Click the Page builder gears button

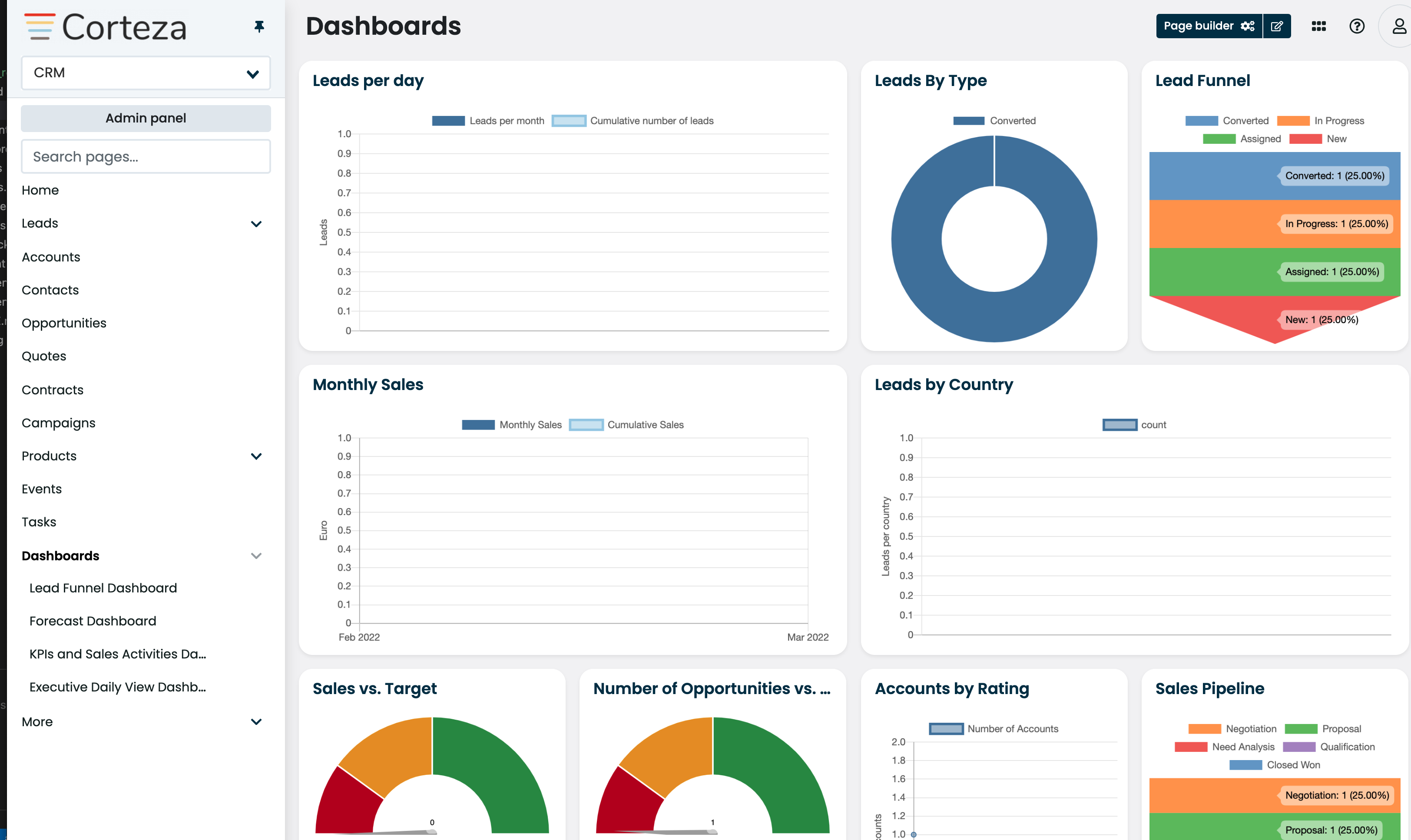pyautogui.click(x=1209, y=26)
